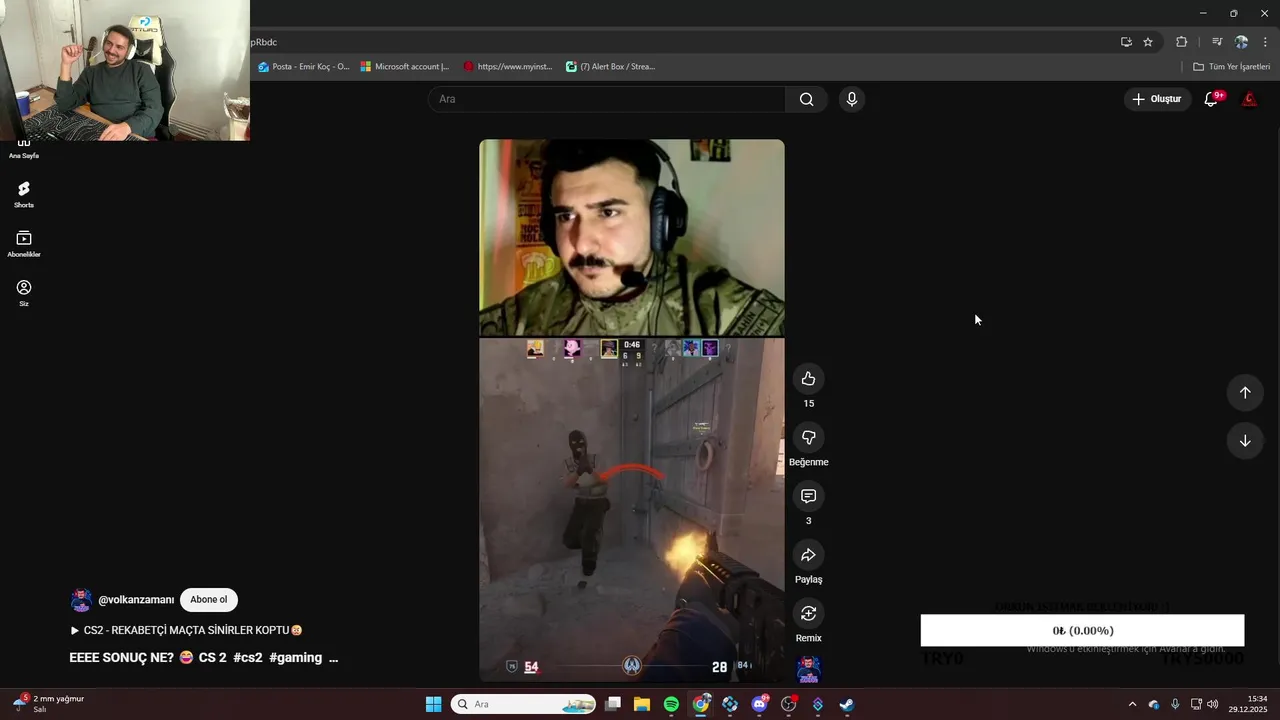
Task: Open the media controls icon in Chrome toolbar
Action: [x=1217, y=42]
